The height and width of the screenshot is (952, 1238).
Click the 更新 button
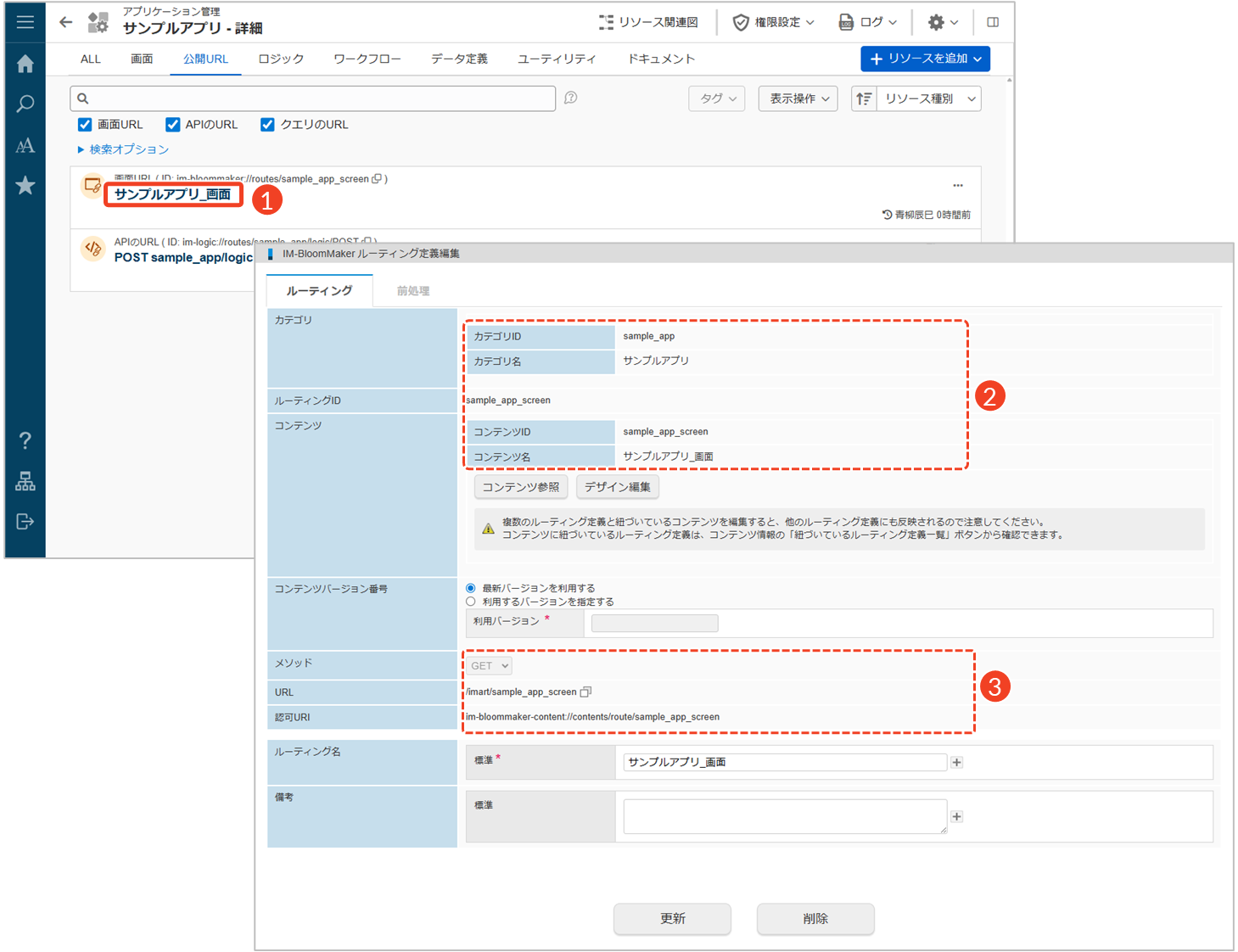click(x=672, y=919)
